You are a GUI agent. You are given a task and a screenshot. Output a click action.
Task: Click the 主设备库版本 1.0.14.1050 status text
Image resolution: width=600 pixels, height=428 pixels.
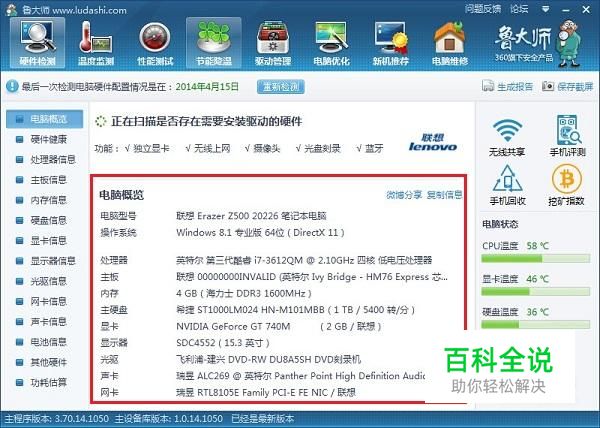coord(169,419)
